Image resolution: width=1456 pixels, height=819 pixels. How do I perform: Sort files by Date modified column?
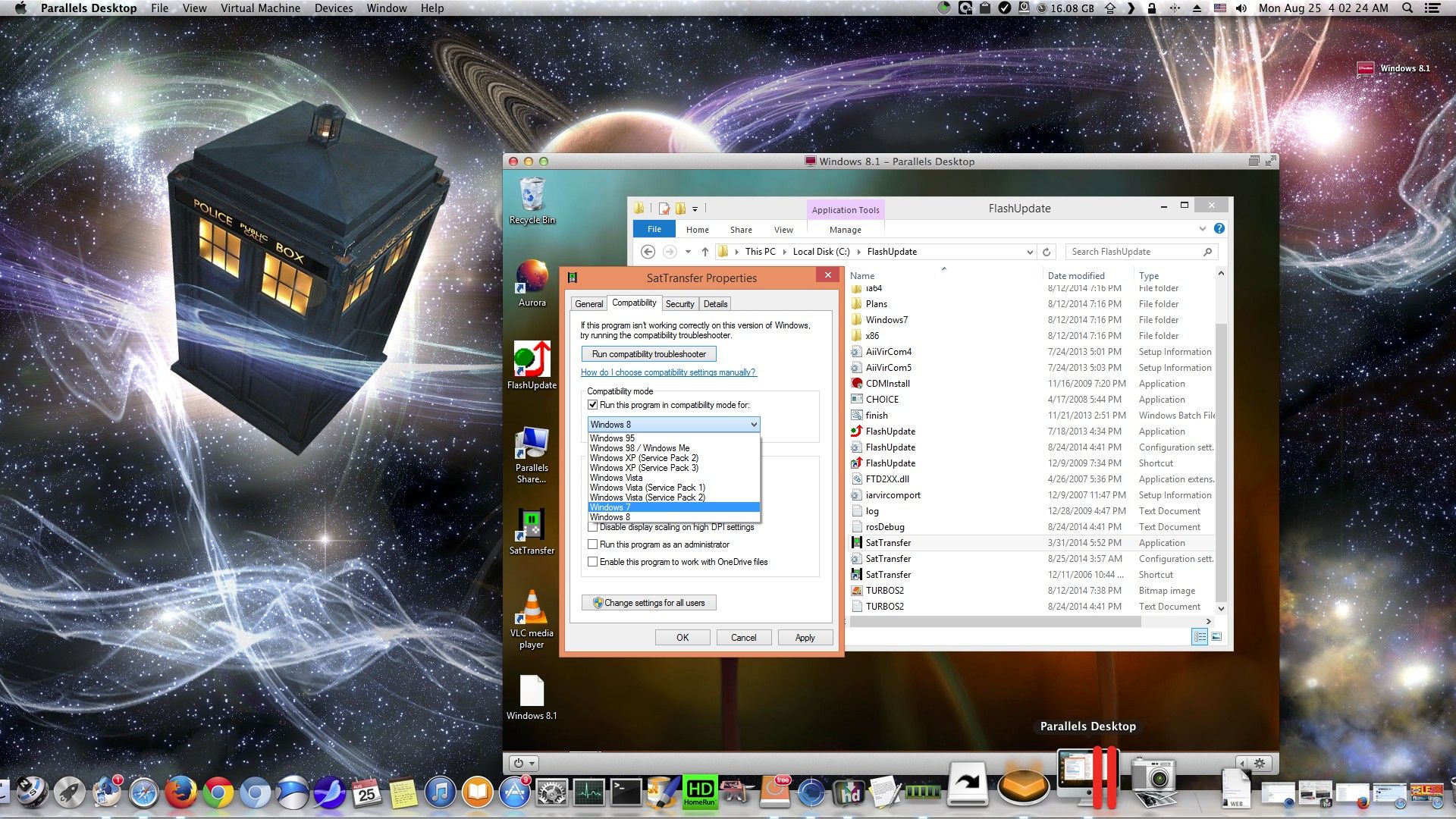point(1075,276)
